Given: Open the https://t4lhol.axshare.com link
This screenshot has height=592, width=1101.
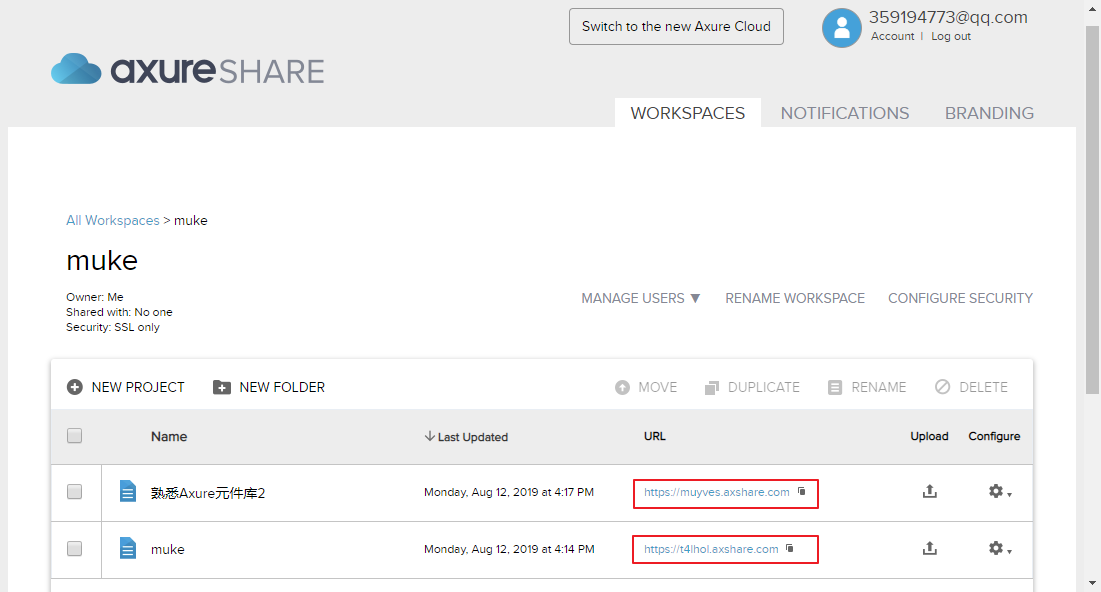Looking at the screenshot, I should click(711, 549).
